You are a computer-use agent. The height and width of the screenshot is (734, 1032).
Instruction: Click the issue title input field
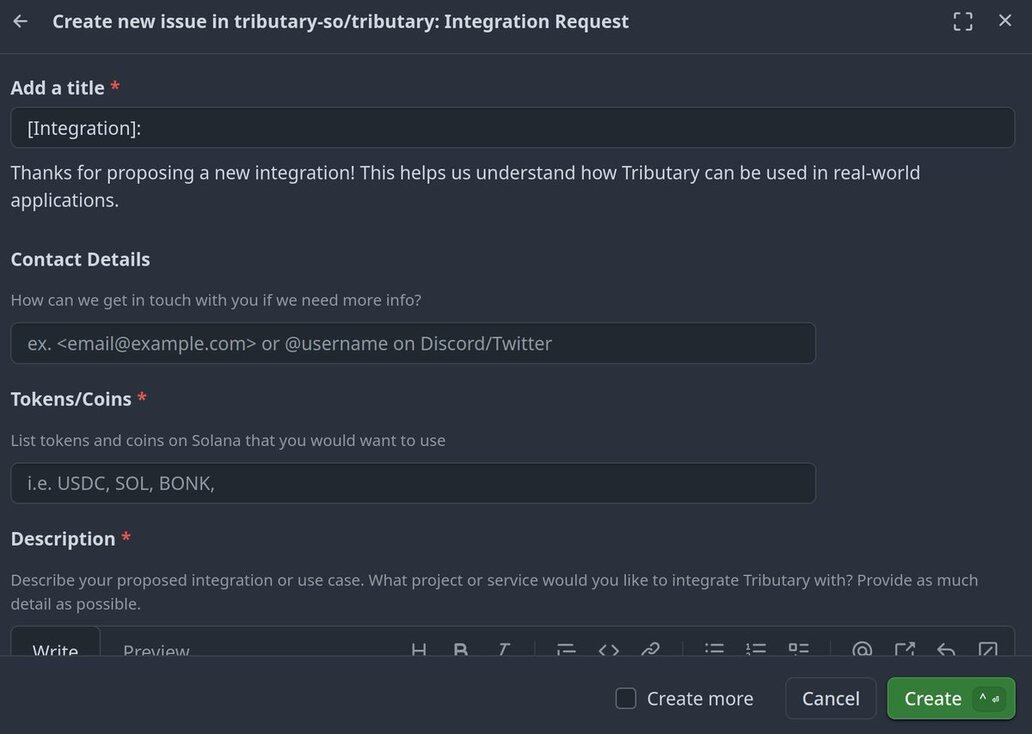coord(512,128)
